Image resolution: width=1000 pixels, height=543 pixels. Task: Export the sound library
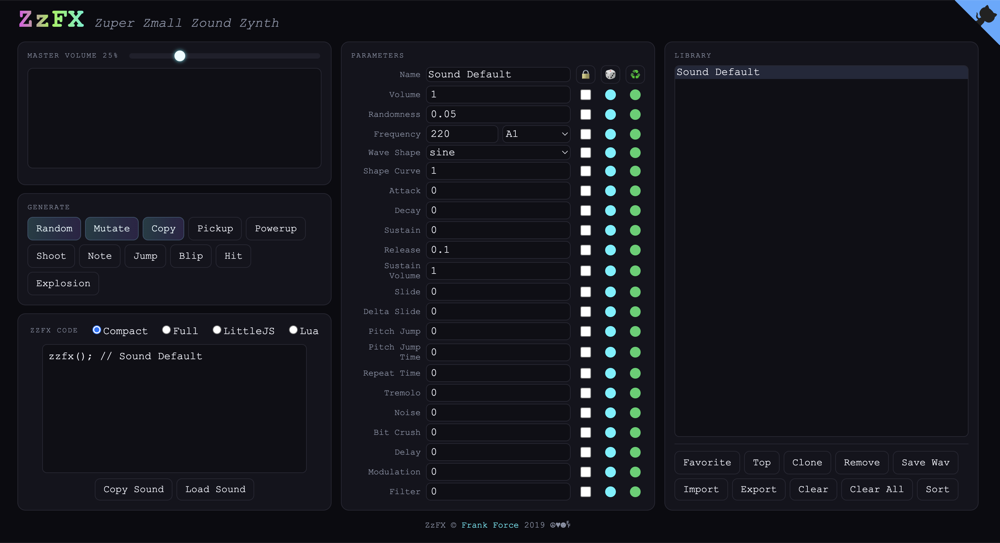coord(758,489)
